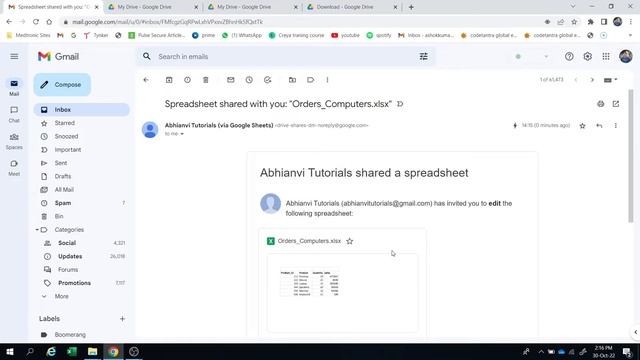640x360 pixels.
Task: Open File Explorer from taskbar
Action: click(x=93, y=351)
